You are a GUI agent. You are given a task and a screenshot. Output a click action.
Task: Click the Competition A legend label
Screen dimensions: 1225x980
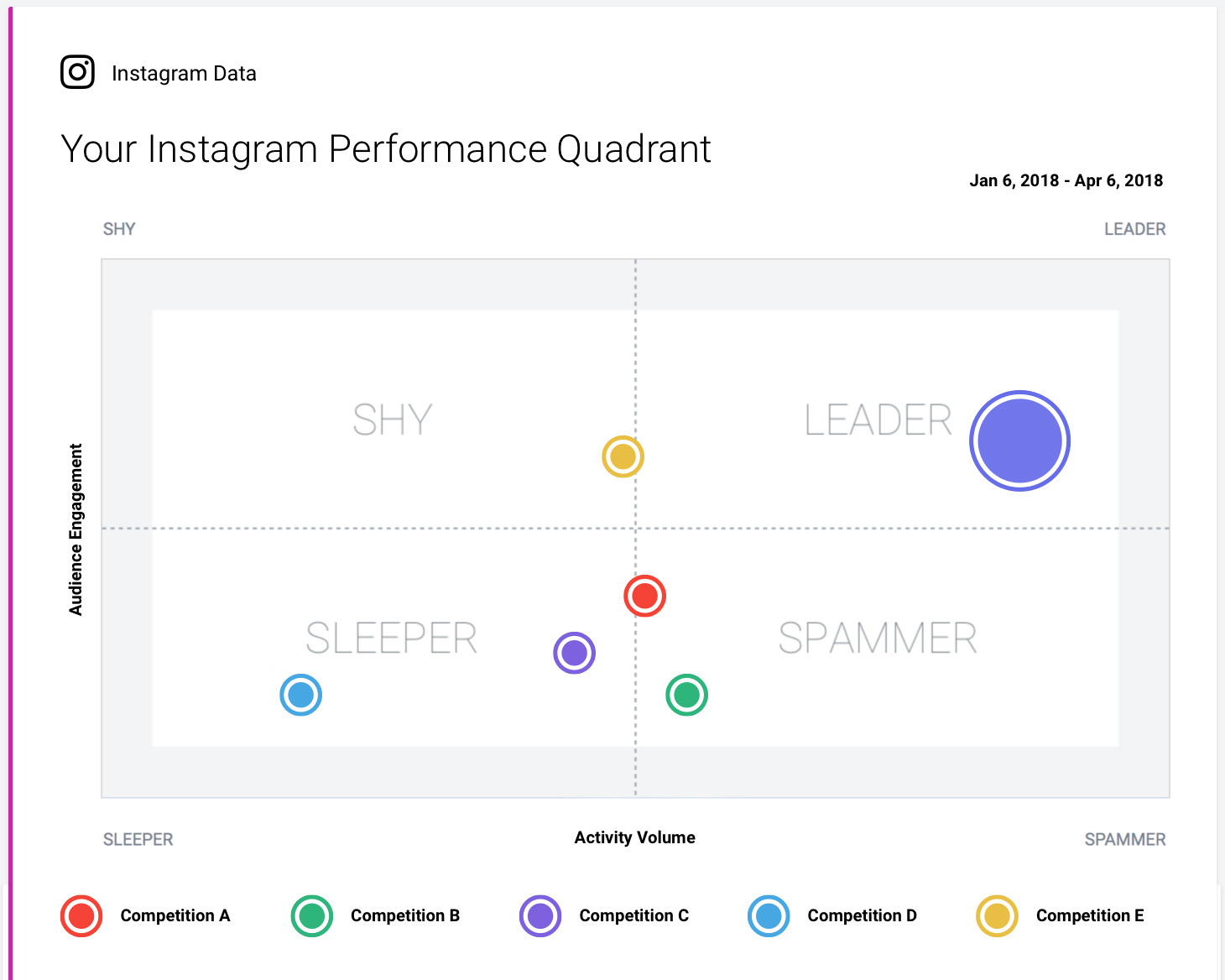[175, 916]
